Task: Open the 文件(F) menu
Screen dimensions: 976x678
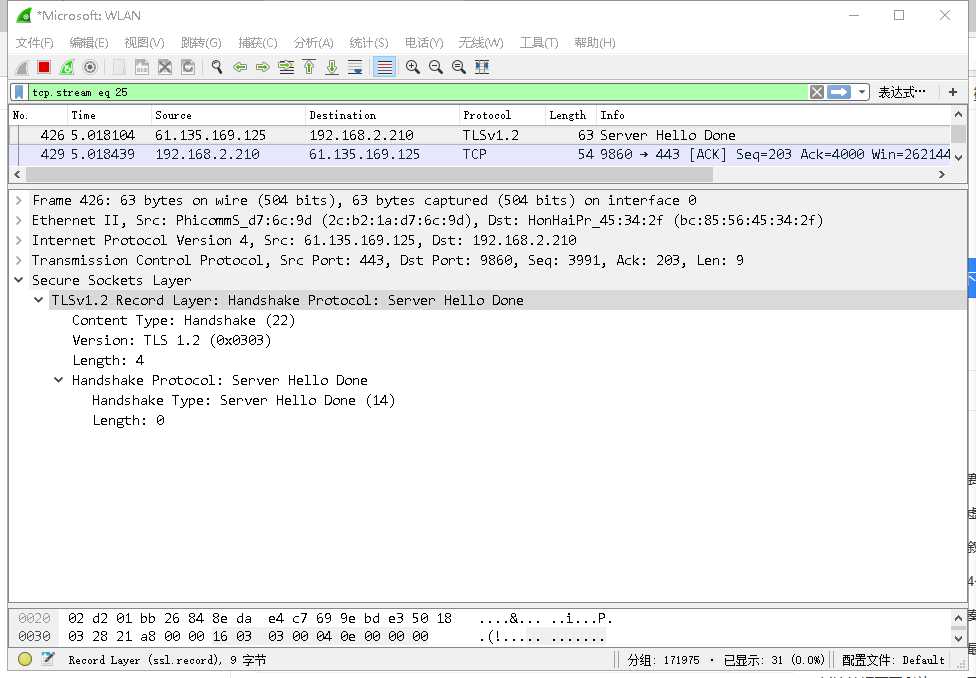Action: tap(34, 42)
